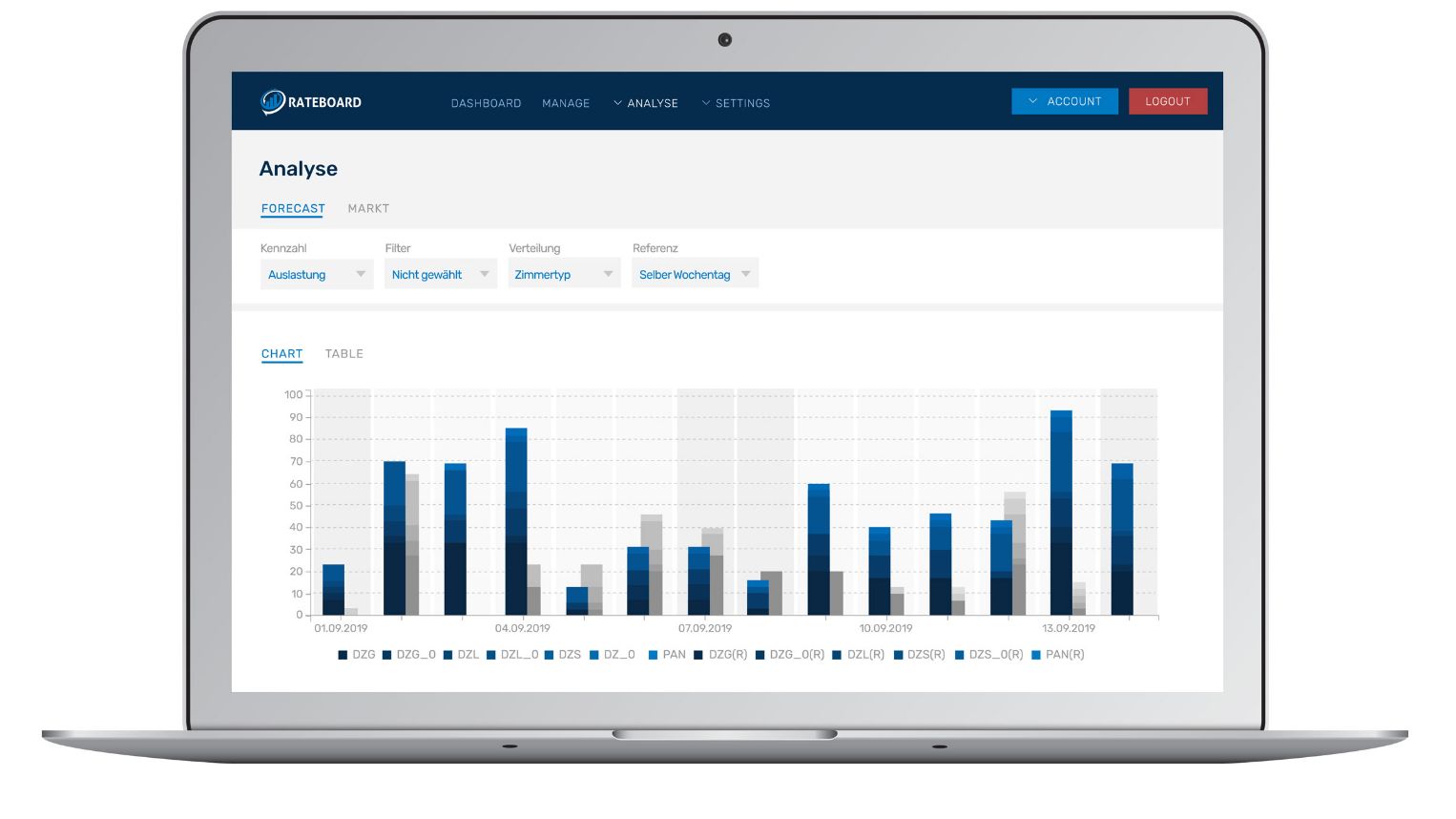Click the red LOGOUT button
The image size is (1456, 819).
tap(1168, 101)
